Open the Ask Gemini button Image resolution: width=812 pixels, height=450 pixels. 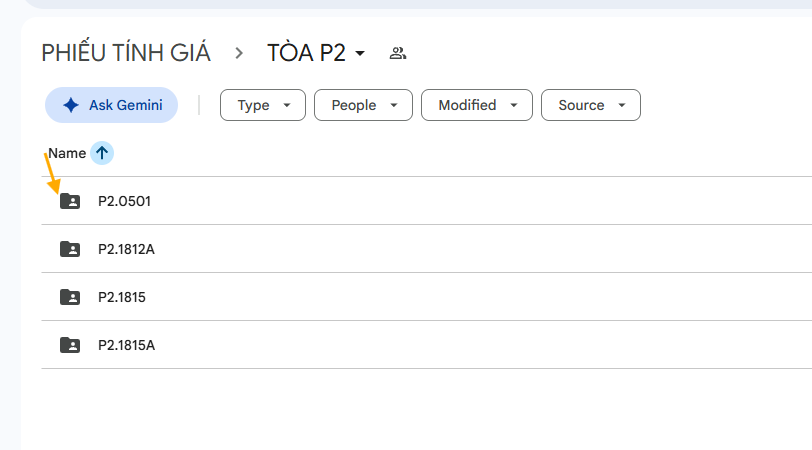pyautogui.click(x=111, y=105)
